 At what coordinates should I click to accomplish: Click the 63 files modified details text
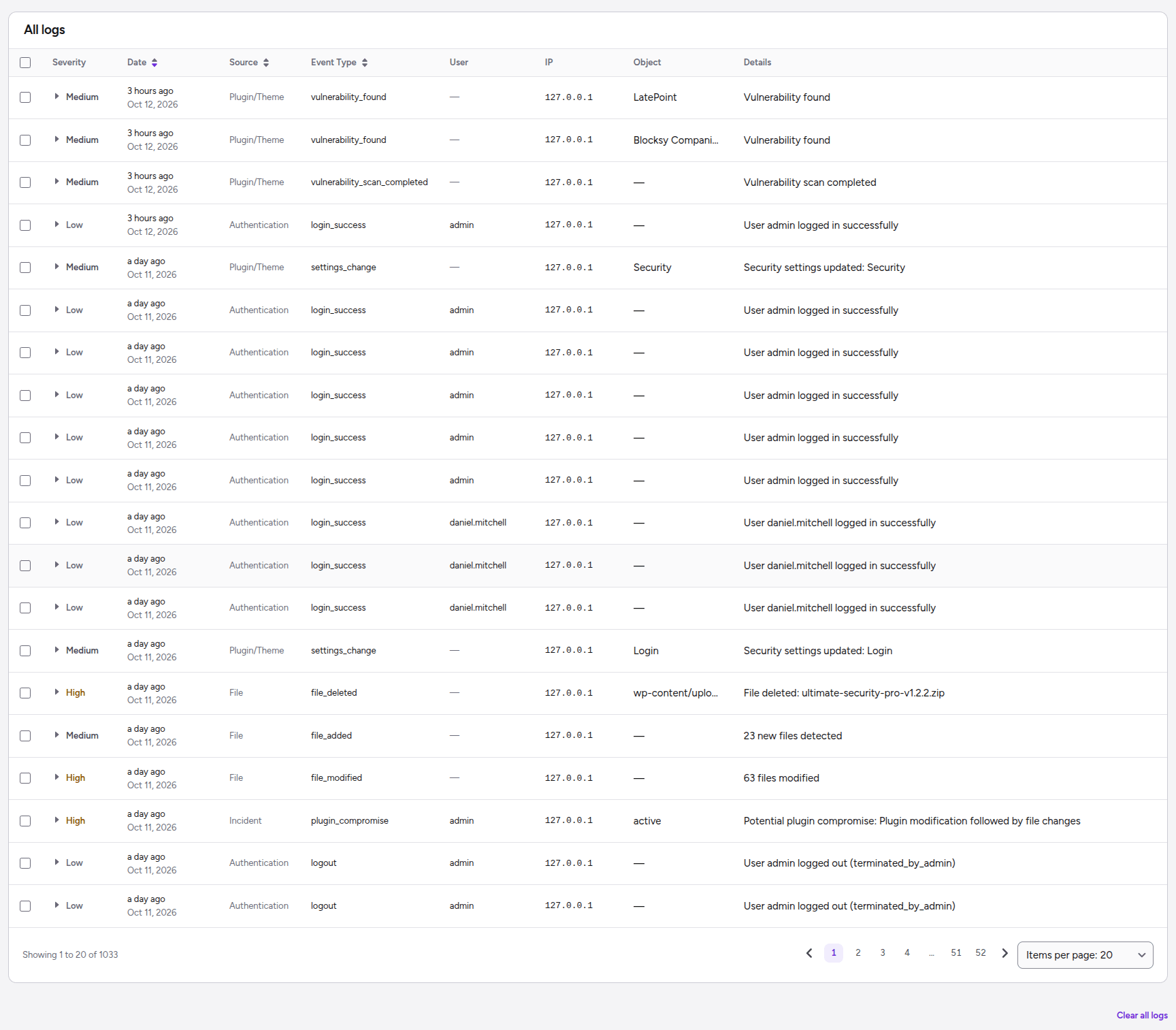(x=781, y=778)
